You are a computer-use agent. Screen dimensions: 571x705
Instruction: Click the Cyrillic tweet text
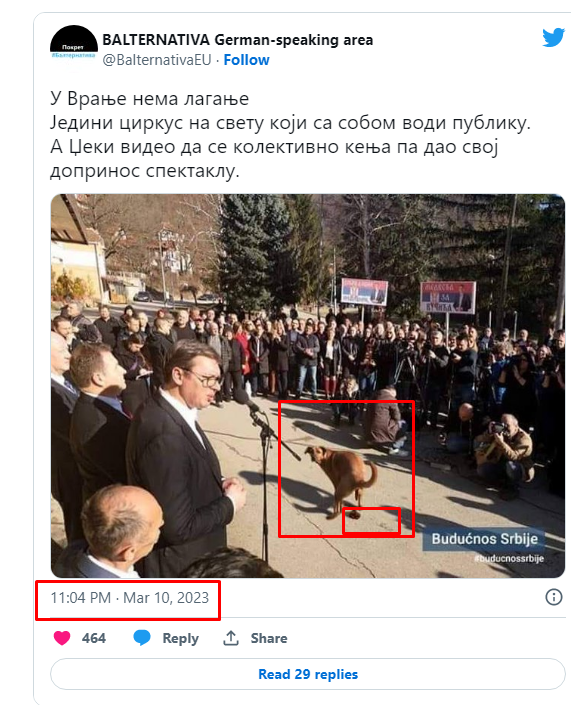tap(290, 134)
